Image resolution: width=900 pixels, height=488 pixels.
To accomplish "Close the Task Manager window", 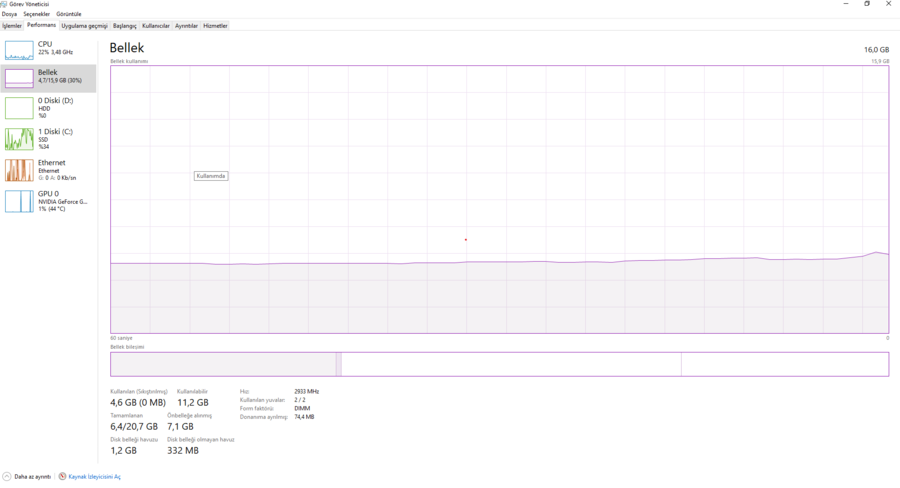I will (889, 3).
